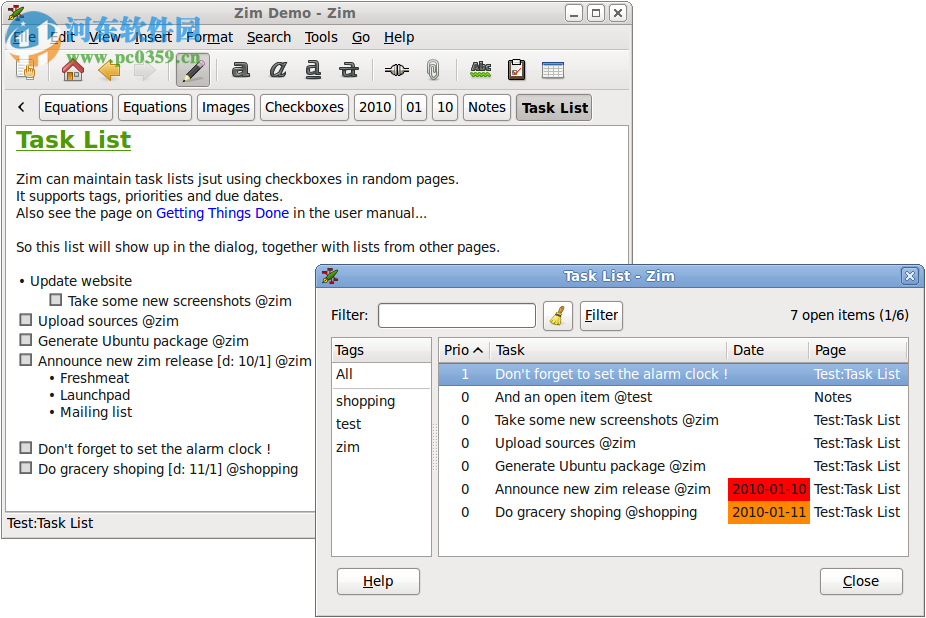Toggle the editable pencil icon
926x618 pixels.
pos(193,70)
